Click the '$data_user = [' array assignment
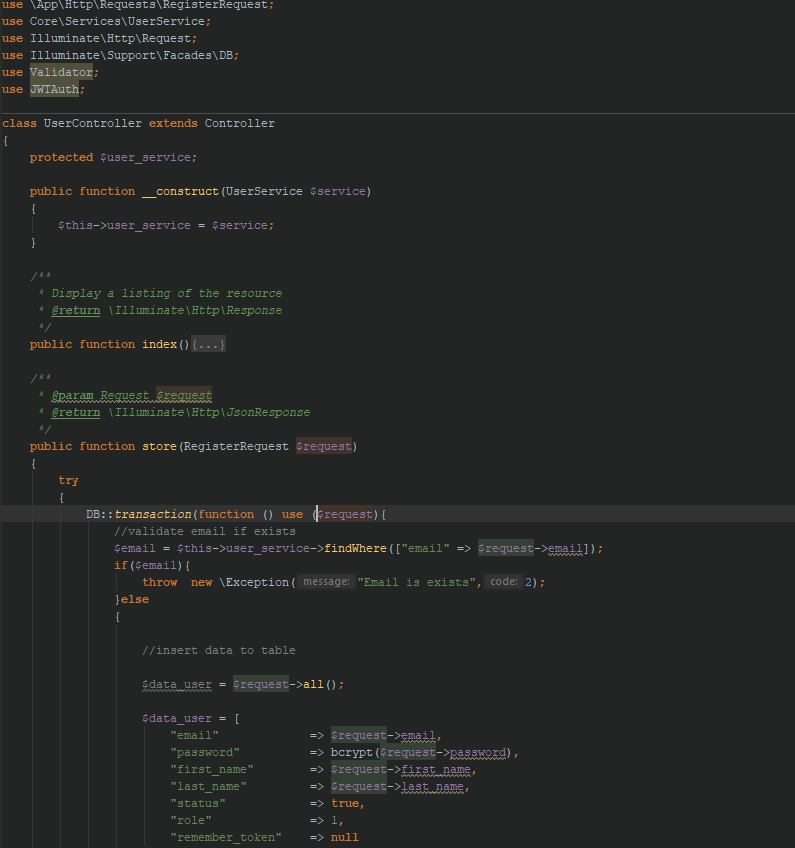 tap(191, 719)
